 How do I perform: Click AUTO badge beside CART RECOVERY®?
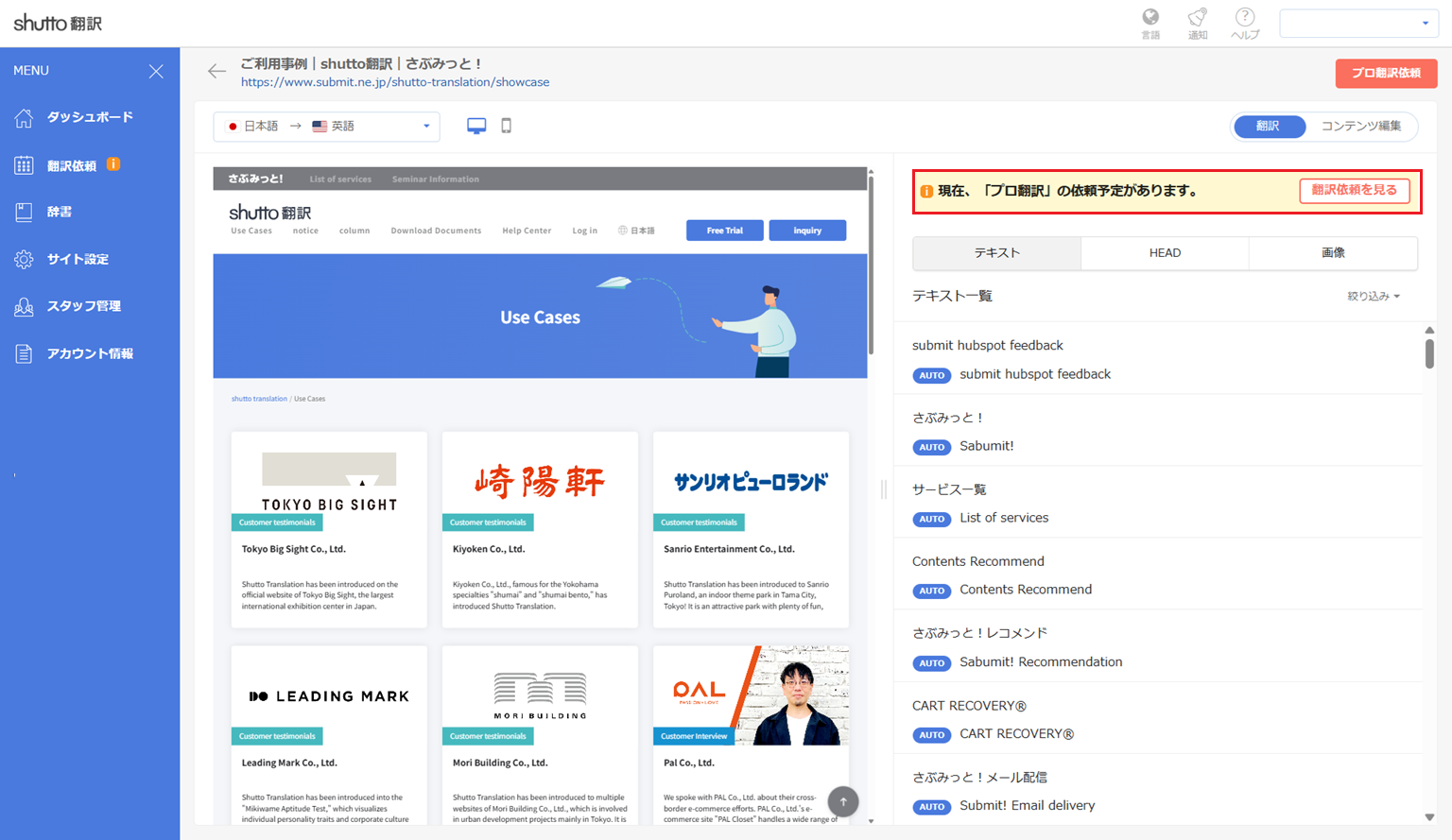click(x=932, y=735)
